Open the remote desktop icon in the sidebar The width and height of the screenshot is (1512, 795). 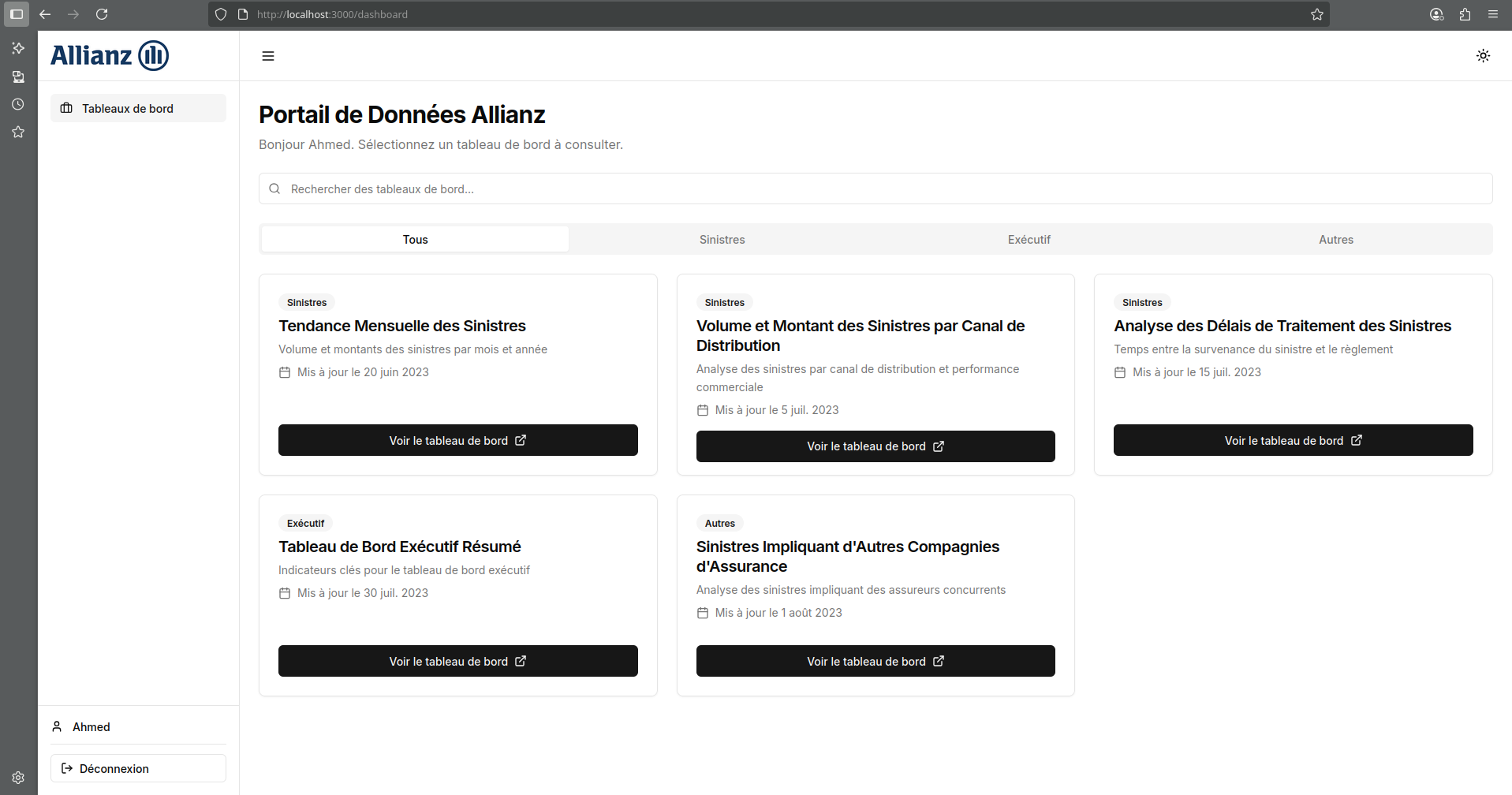pos(17,77)
